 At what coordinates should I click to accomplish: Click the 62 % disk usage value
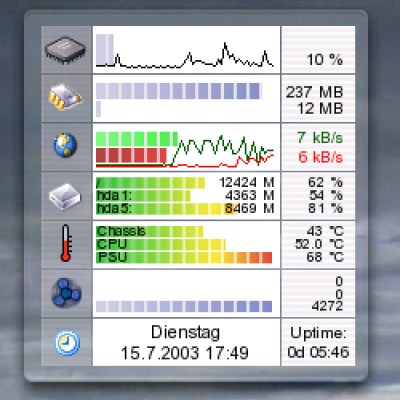click(x=325, y=183)
